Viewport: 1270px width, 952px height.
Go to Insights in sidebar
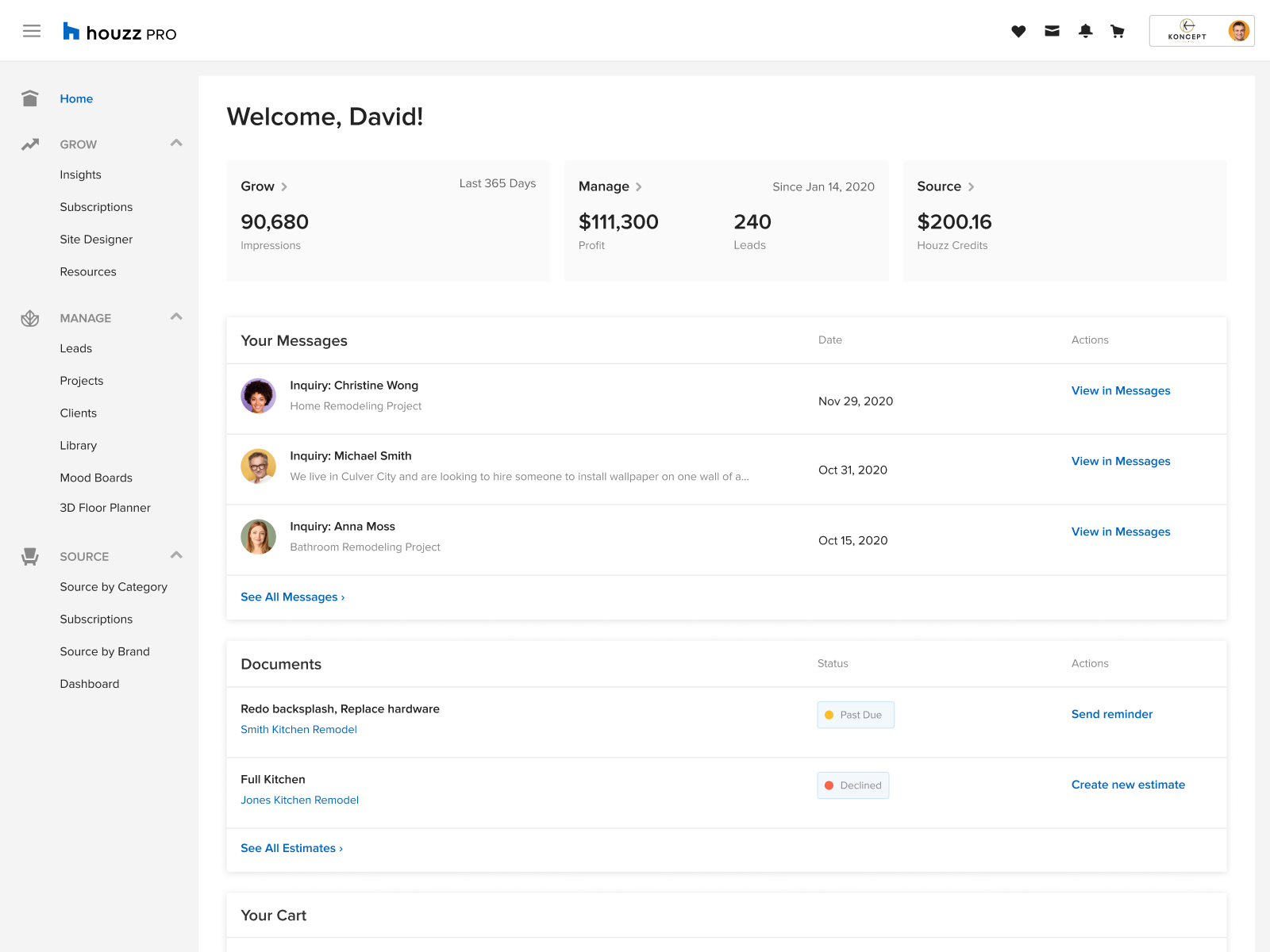[x=80, y=175]
